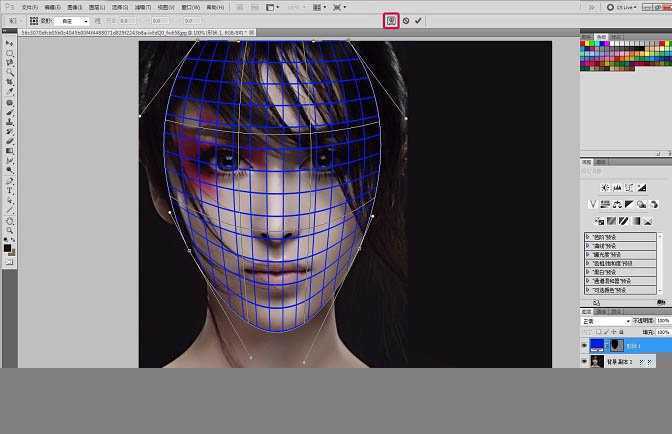The width and height of the screenshot is (672, 434).
Task: Open the 窗口(W) menu
Action: pyautogui.click(x=191, y=7)
